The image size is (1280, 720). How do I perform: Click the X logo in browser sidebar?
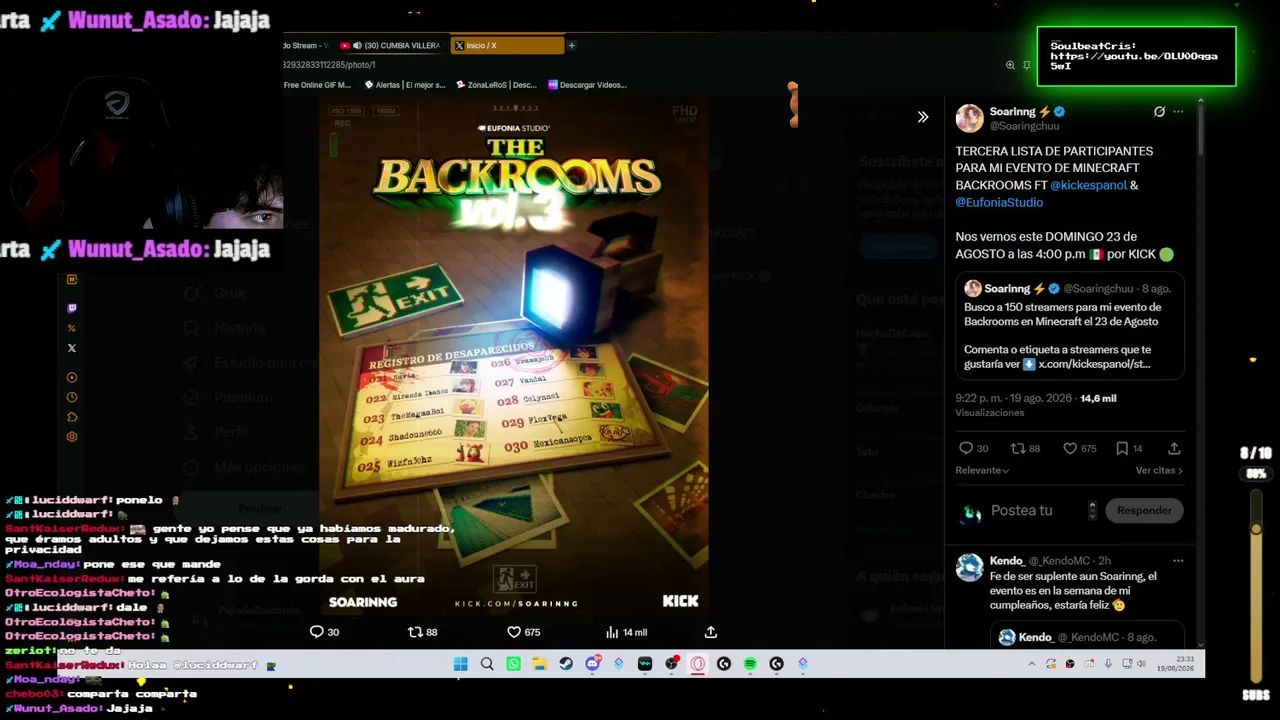[x=71, y=348]
